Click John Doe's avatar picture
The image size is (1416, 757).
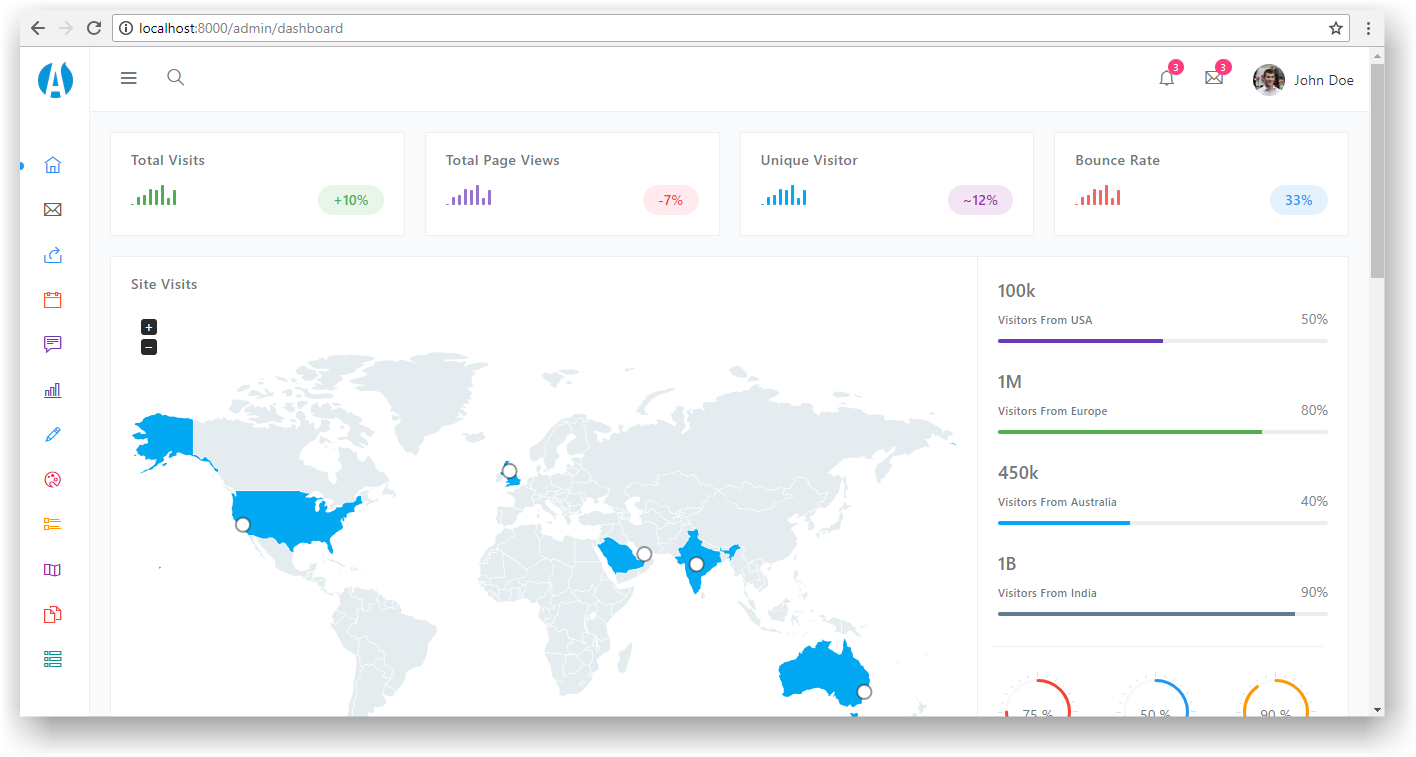coord(1269,80)
